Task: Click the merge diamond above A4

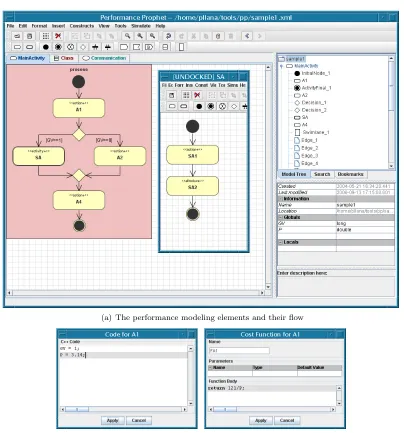Action: [x=79, y=175]
